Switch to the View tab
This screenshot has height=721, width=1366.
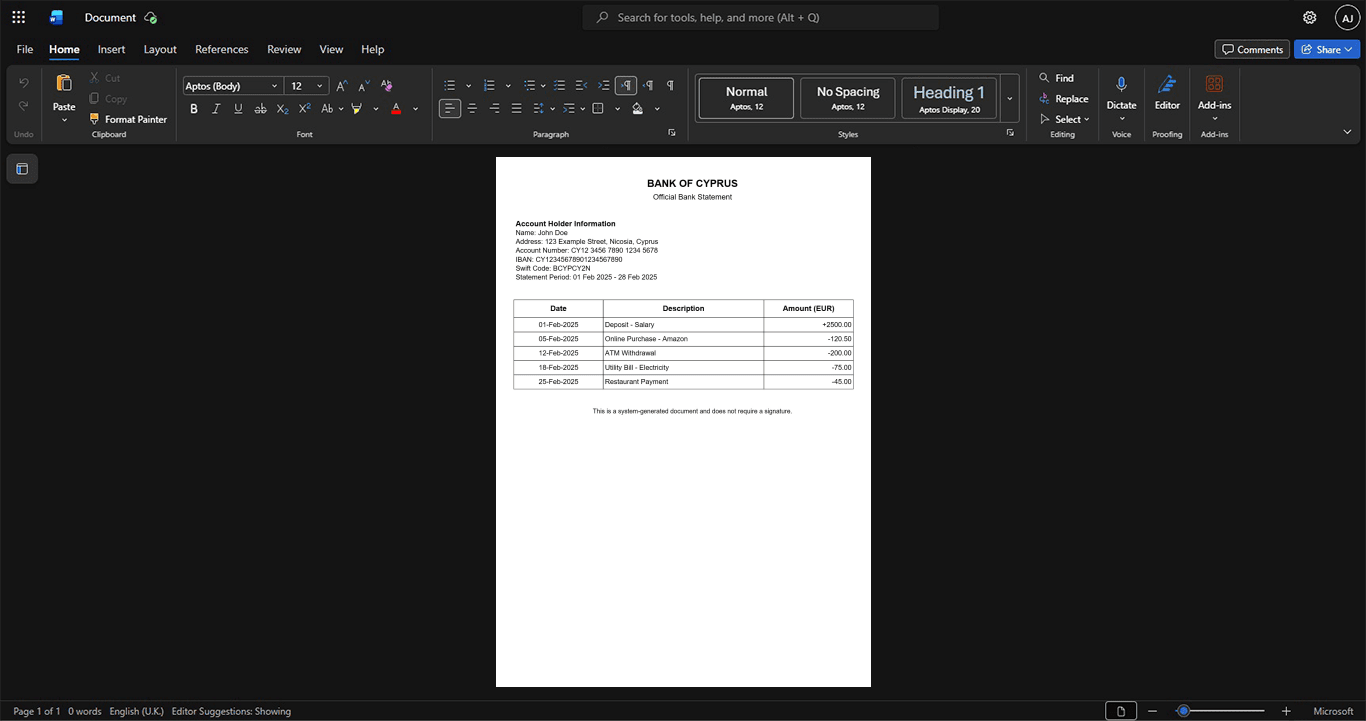[331, 49]
